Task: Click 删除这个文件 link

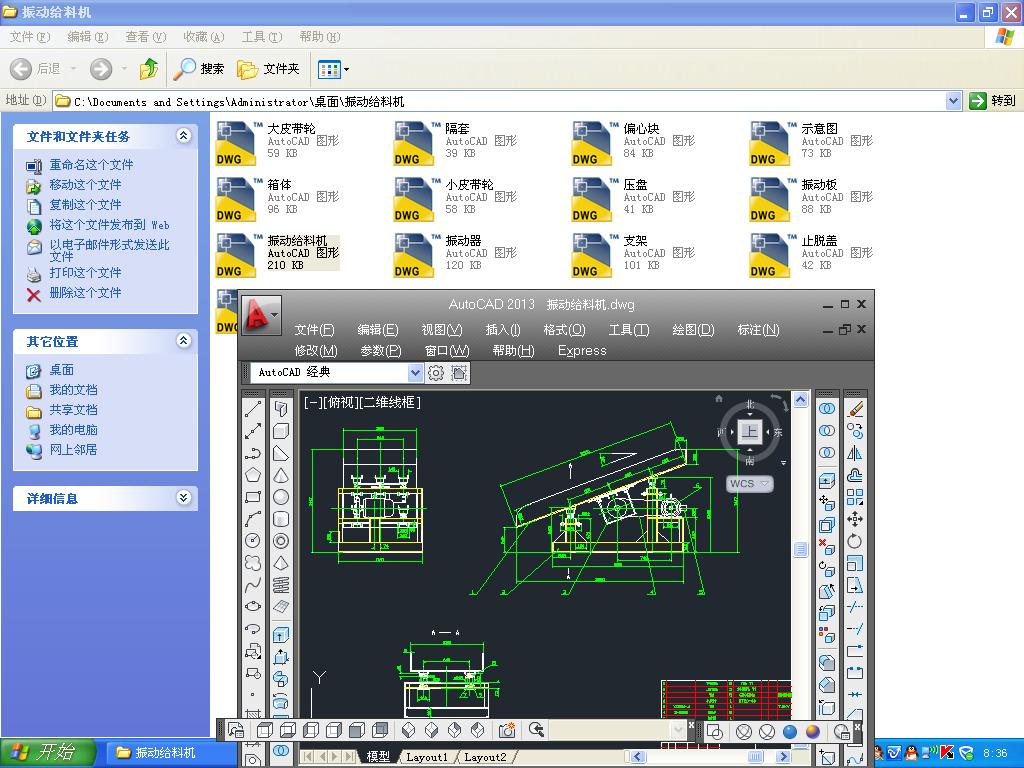Action: coord(85,293)
